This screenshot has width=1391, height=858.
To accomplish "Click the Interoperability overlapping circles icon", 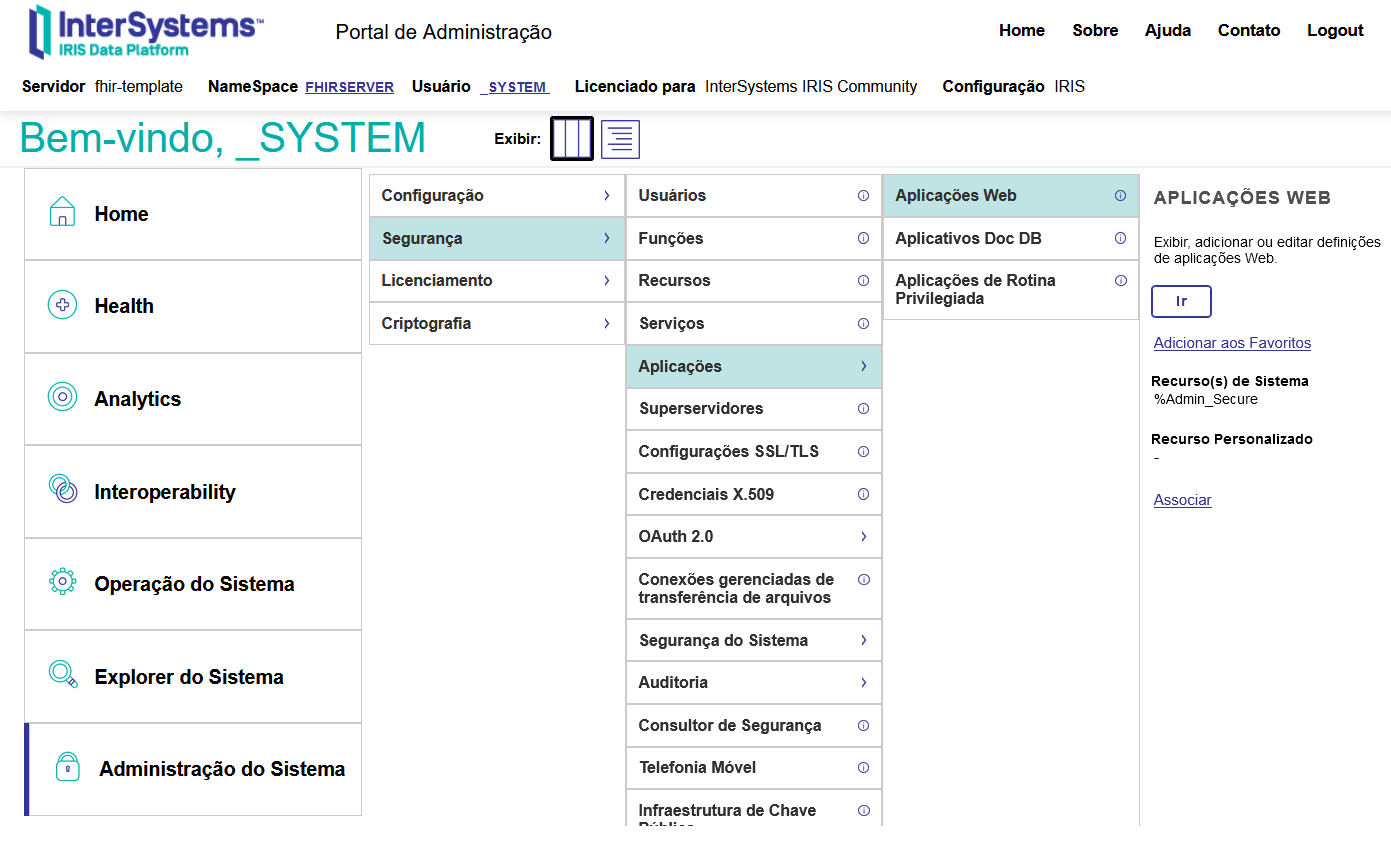I will click(63, 490).
